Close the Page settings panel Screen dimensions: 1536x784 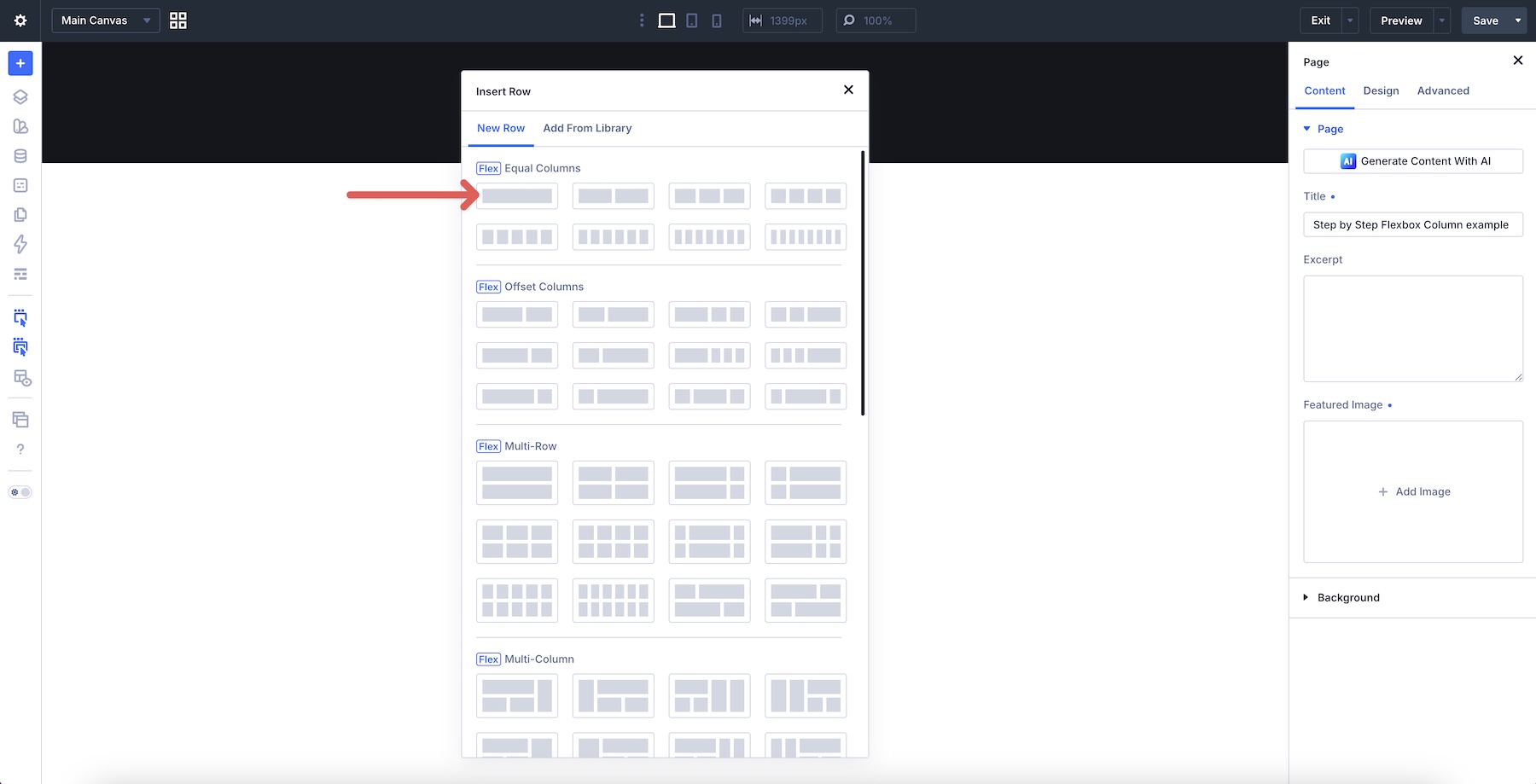coord(1517,60)
